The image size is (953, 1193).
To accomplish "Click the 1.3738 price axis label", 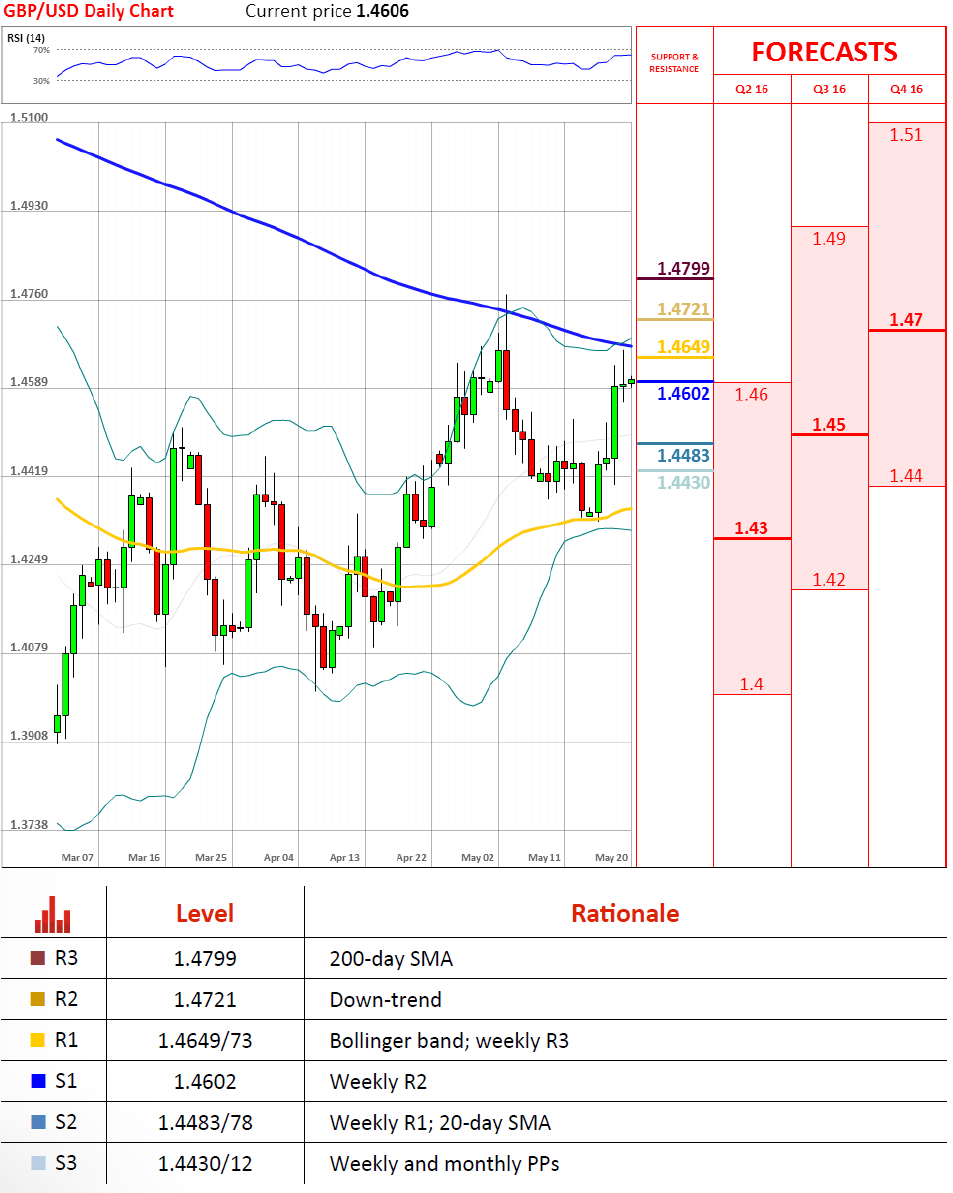I will (x=29, y=825).
